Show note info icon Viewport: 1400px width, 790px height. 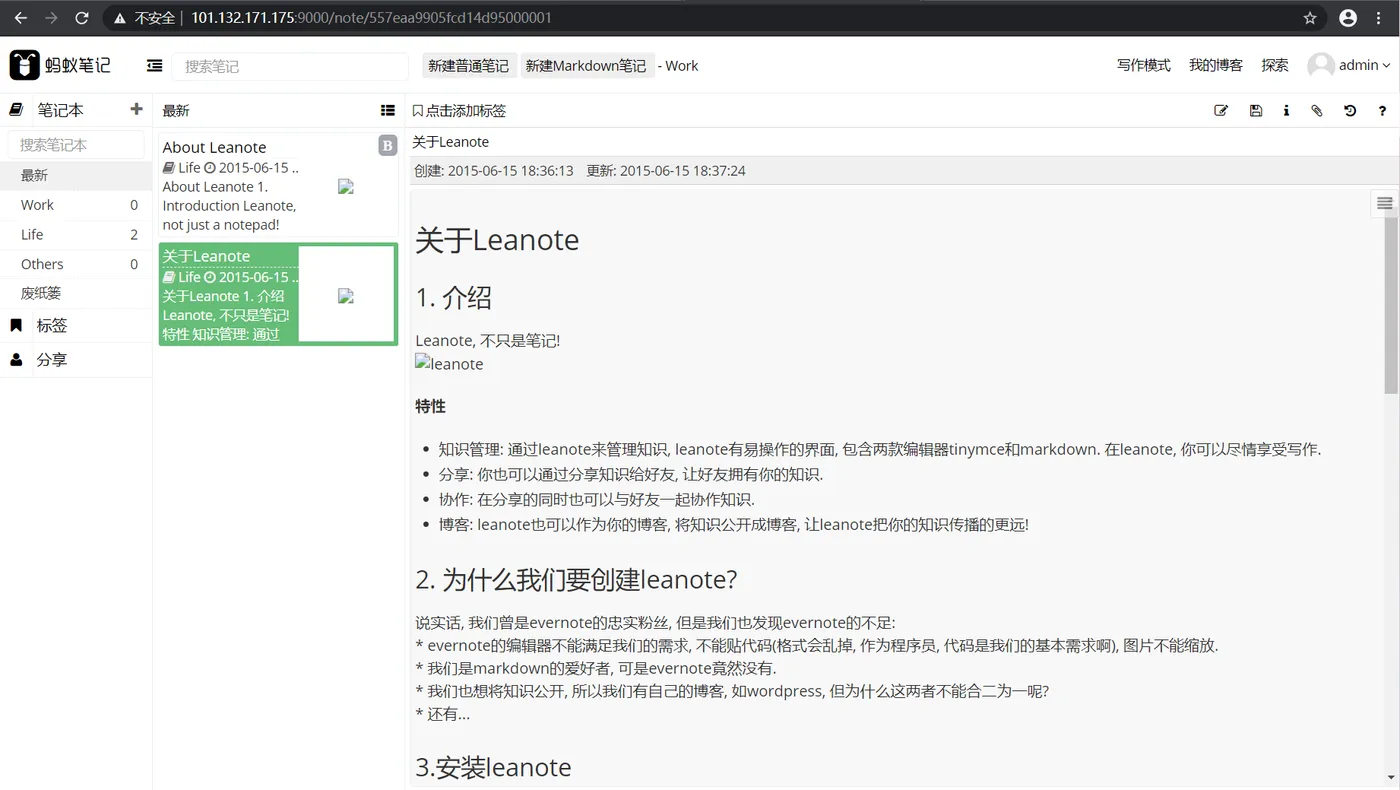coord(1286,111)
